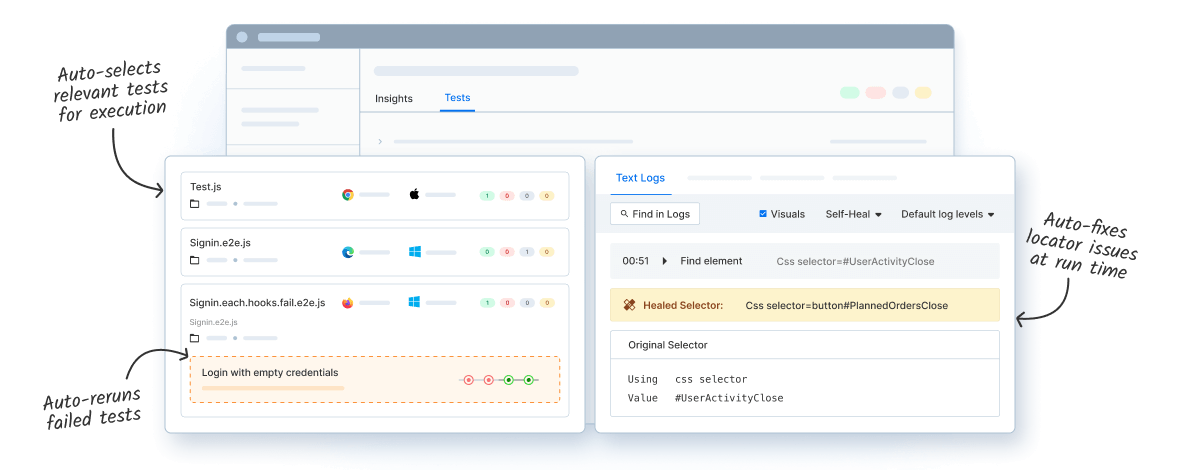The width and height of the screenshot is (1180, 470).
Task: Expand the 00:51 Find element log entry
Action: [x=665, y=261]
